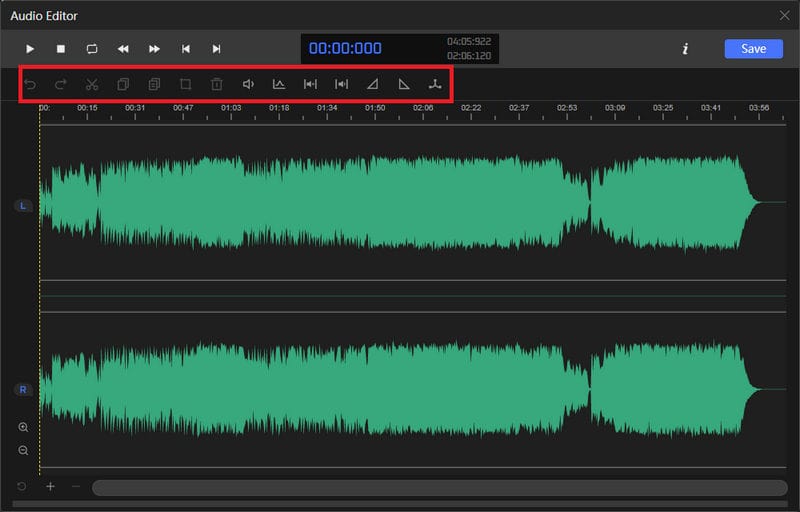Viewport: 800px width, 512px height.
Task: Zoom out vertically with the magnifier minus
Action: [23, 450]
